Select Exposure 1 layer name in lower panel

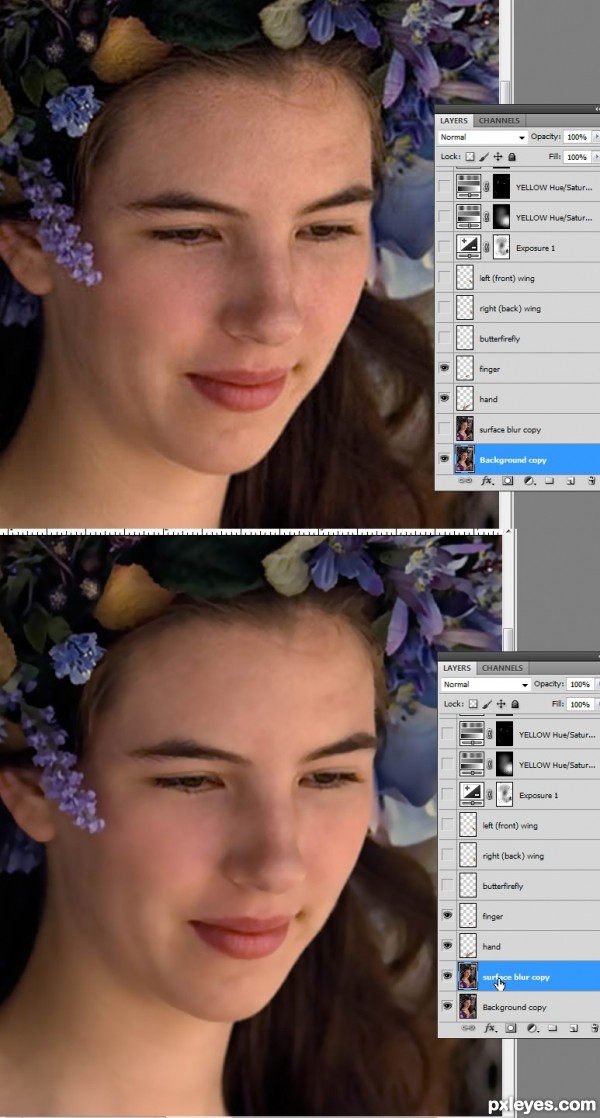[x=538, y=795]
